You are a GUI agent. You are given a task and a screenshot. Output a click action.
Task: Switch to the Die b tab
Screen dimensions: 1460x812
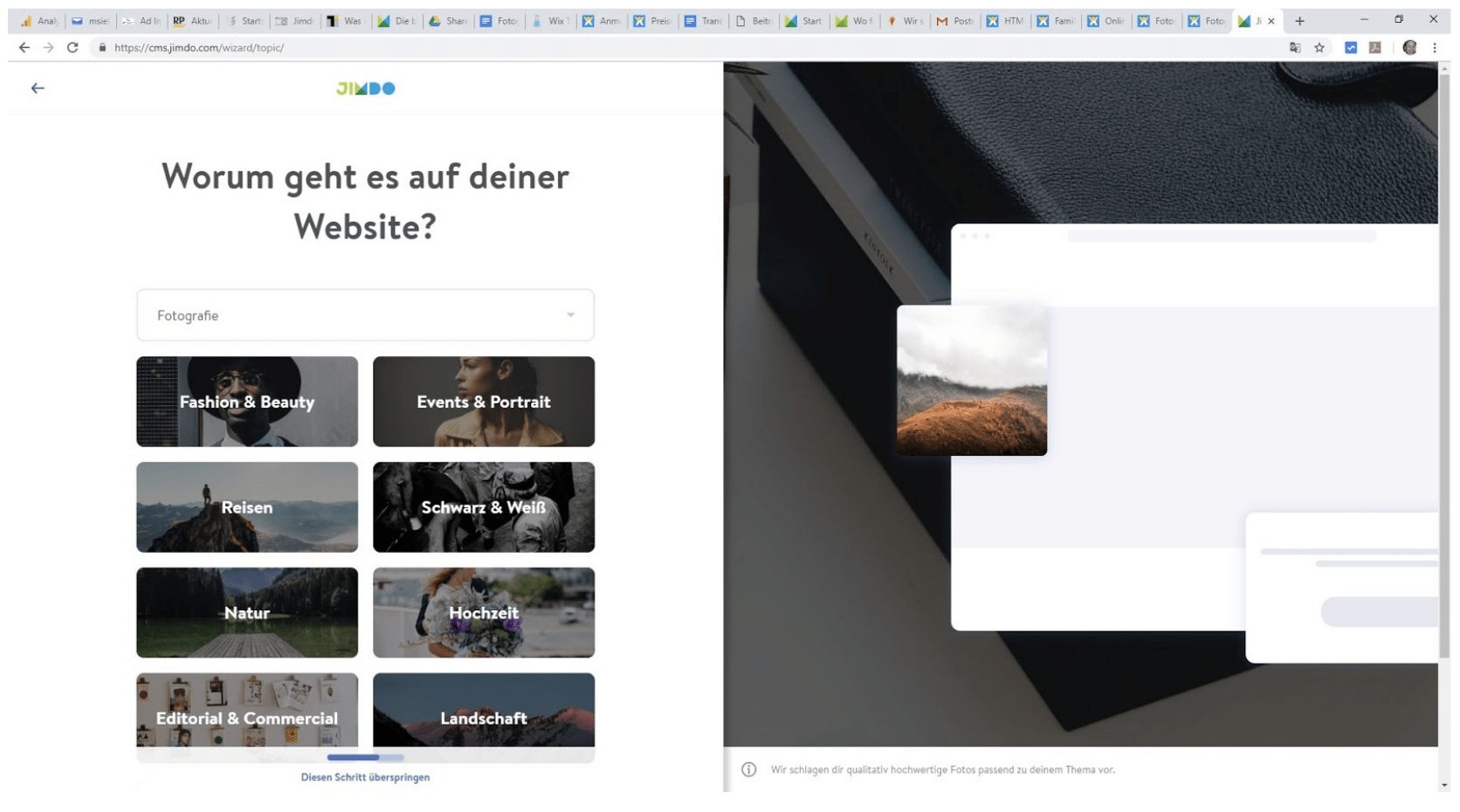[396, 21]
